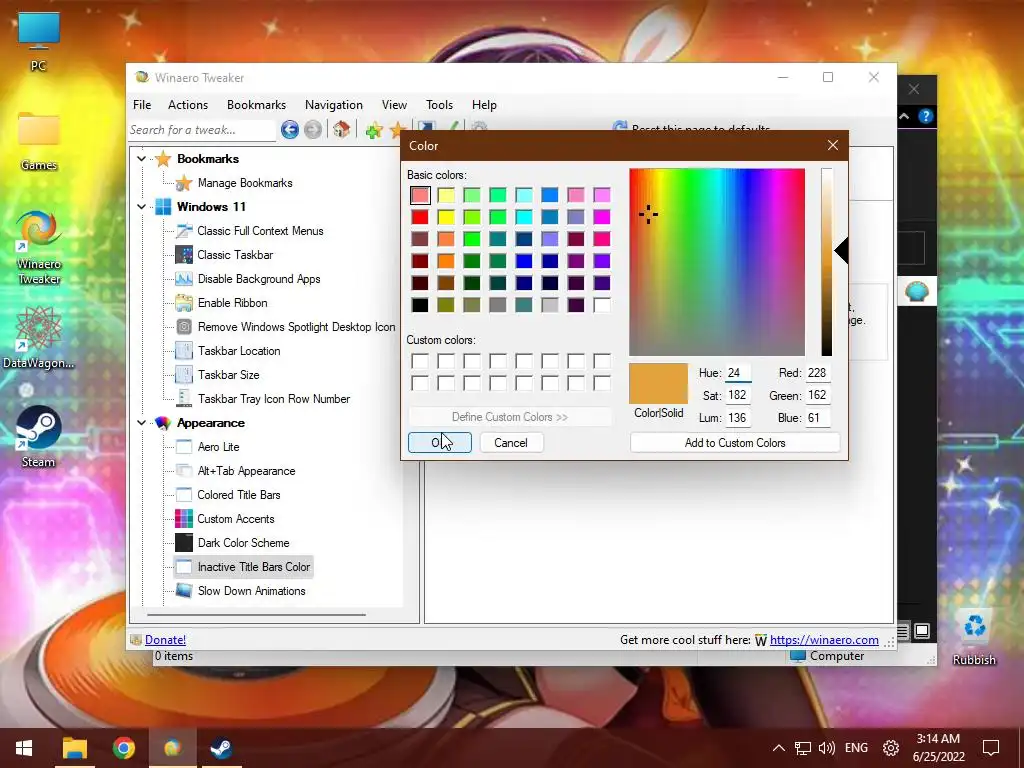Open the File menu
This screenshot has width=1024, height=768.
click(x=142, y=104)
